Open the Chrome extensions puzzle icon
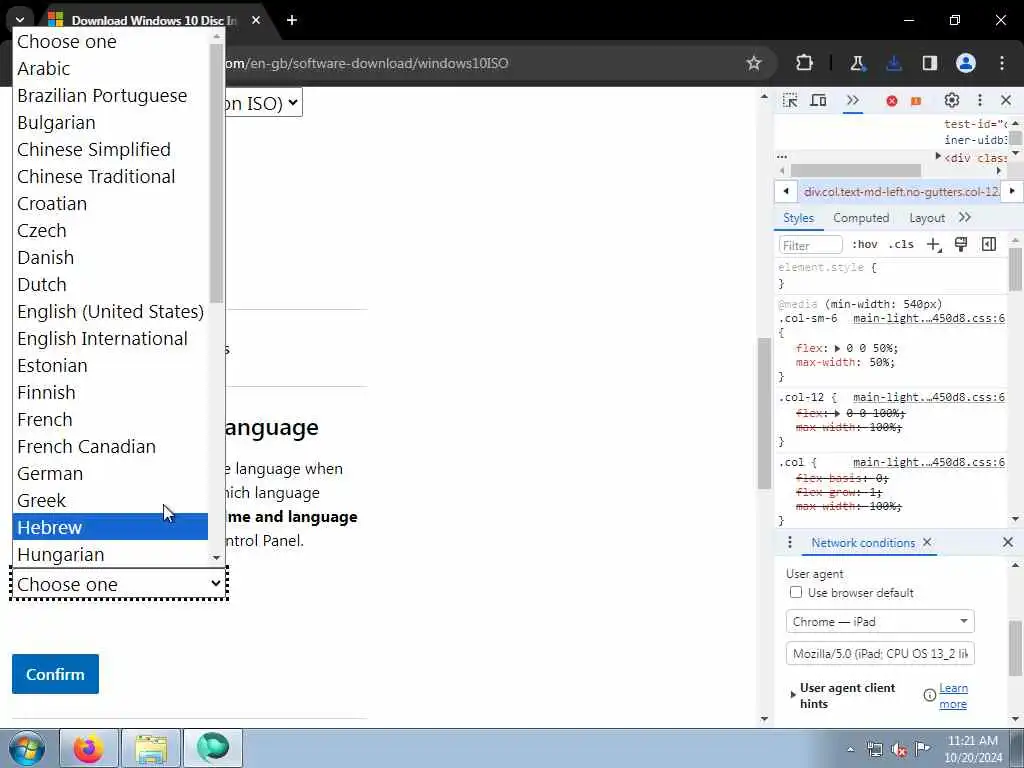This screenshot has width=1024, height=768. pyautogui.click(x=805, y=63)
